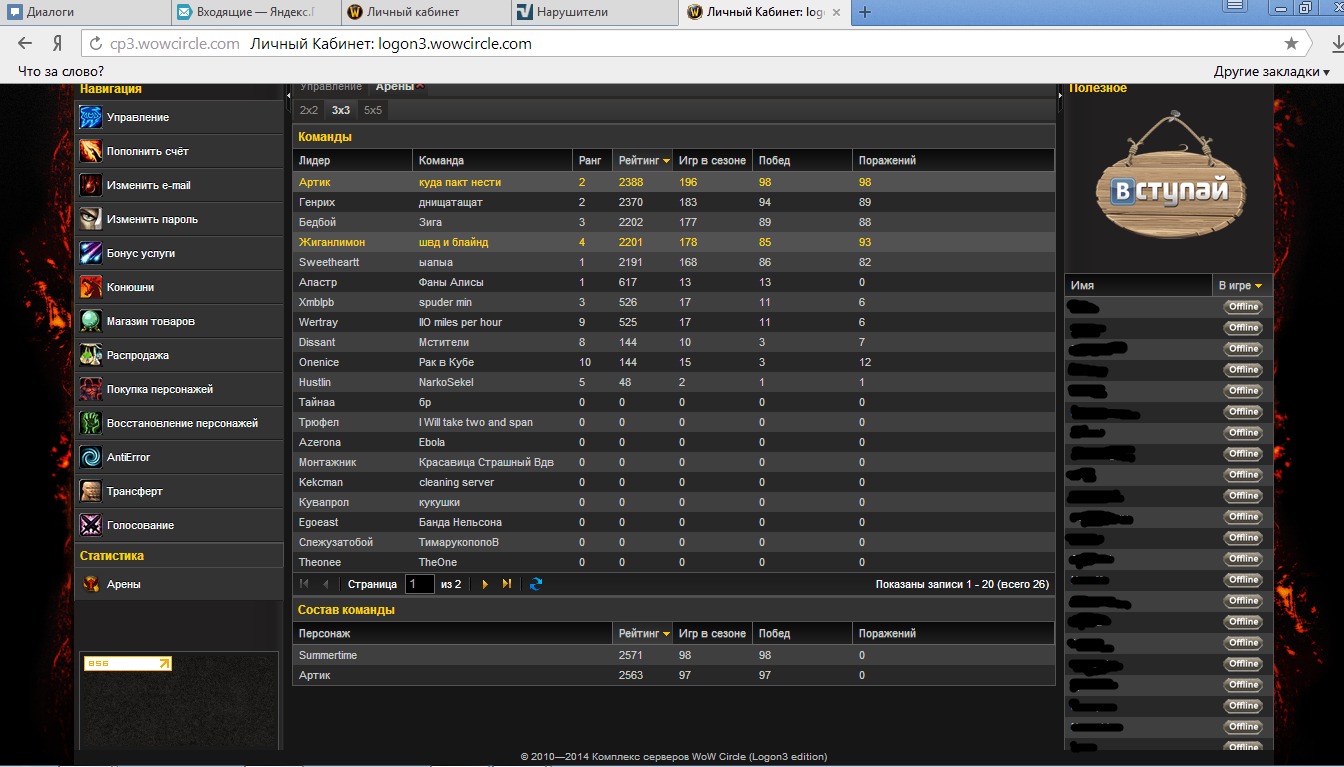
Task: Switch to the Нарушители browser tab
Action: click(x=590, y=12)
